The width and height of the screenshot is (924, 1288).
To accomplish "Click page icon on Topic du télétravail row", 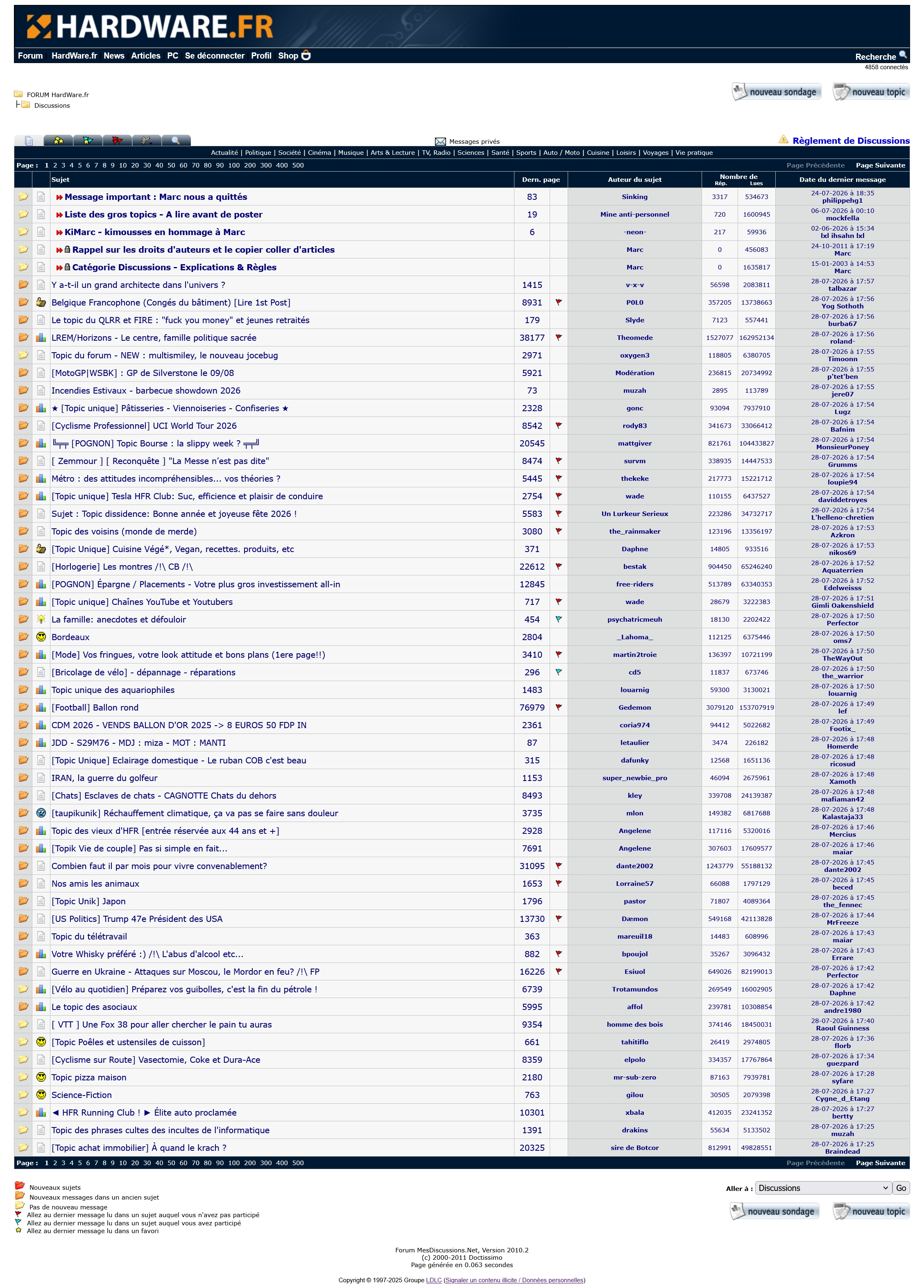I will click(x=41, y=936).
